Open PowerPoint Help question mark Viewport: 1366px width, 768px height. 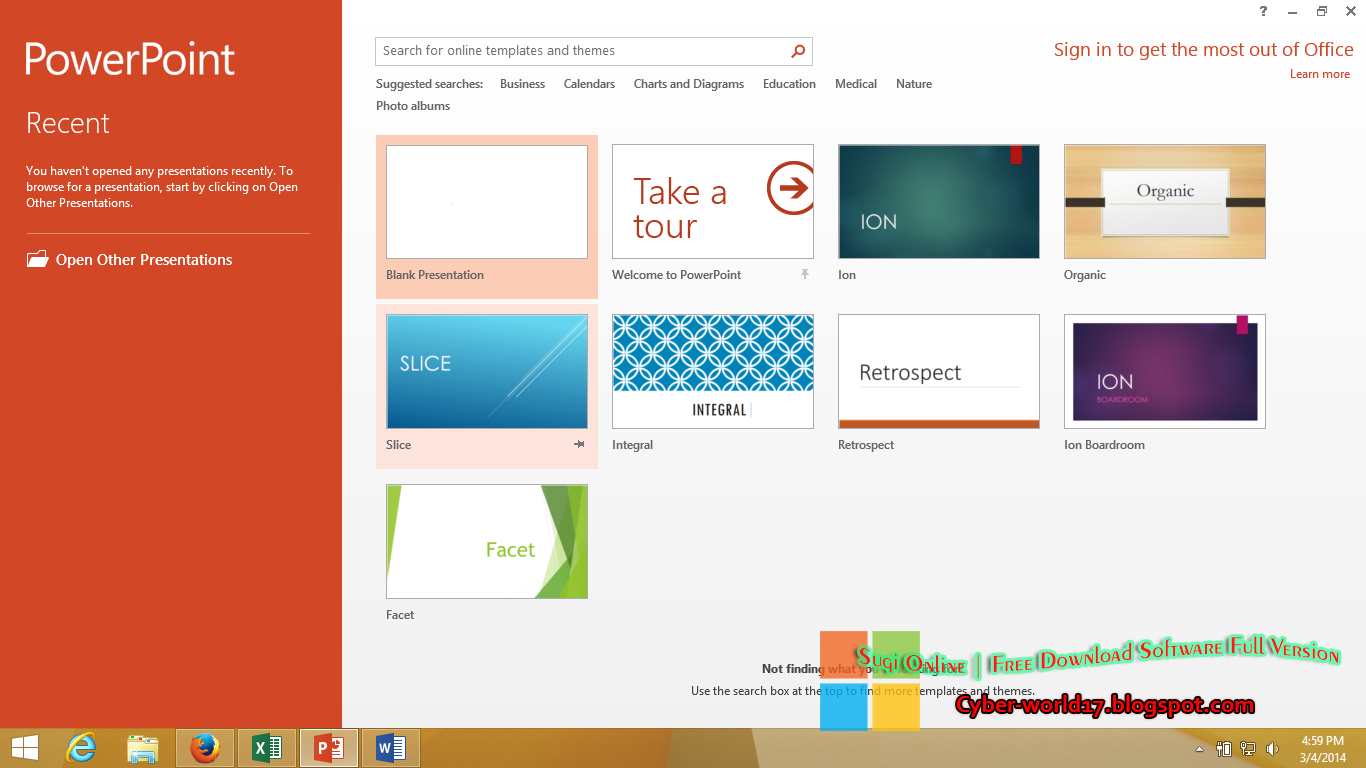[x=1264, y=11]
